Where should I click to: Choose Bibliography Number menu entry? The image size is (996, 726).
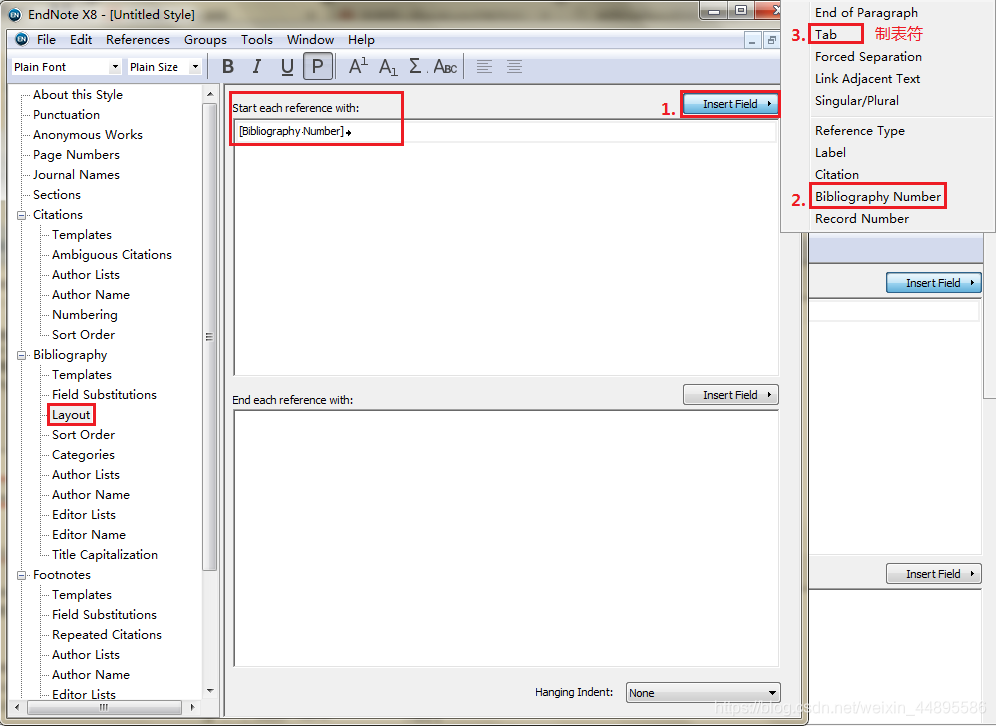[878, 196]
